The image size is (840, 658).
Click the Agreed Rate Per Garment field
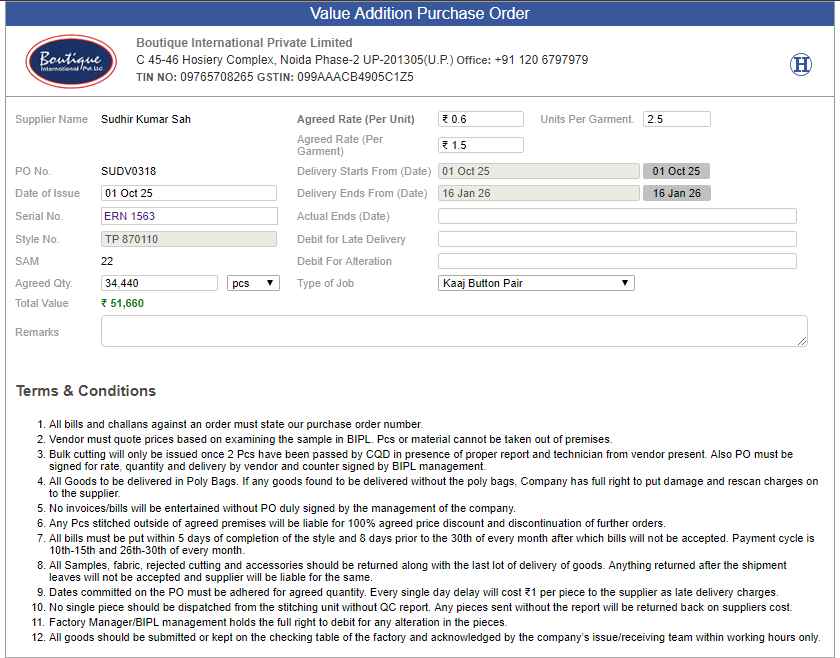pos(481,145)
